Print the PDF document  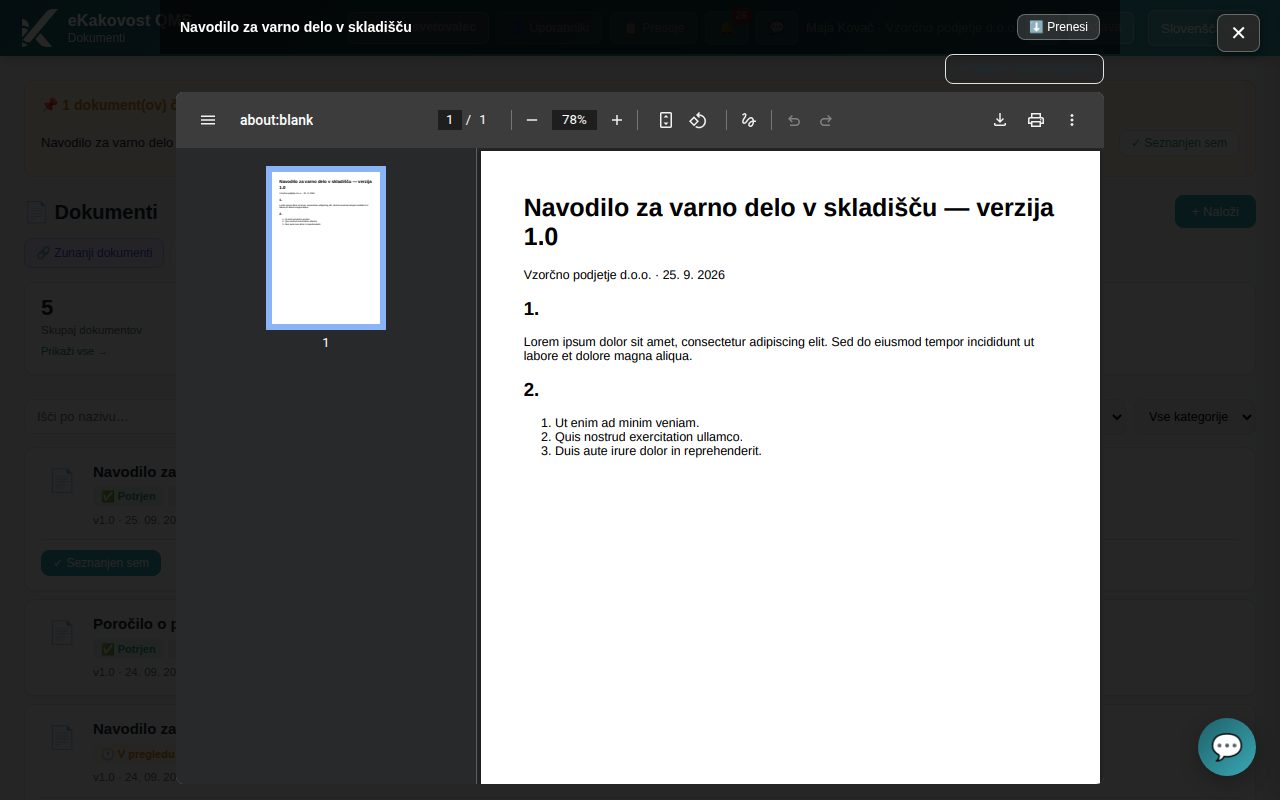pyautogui.click(x=1036, y=120)
